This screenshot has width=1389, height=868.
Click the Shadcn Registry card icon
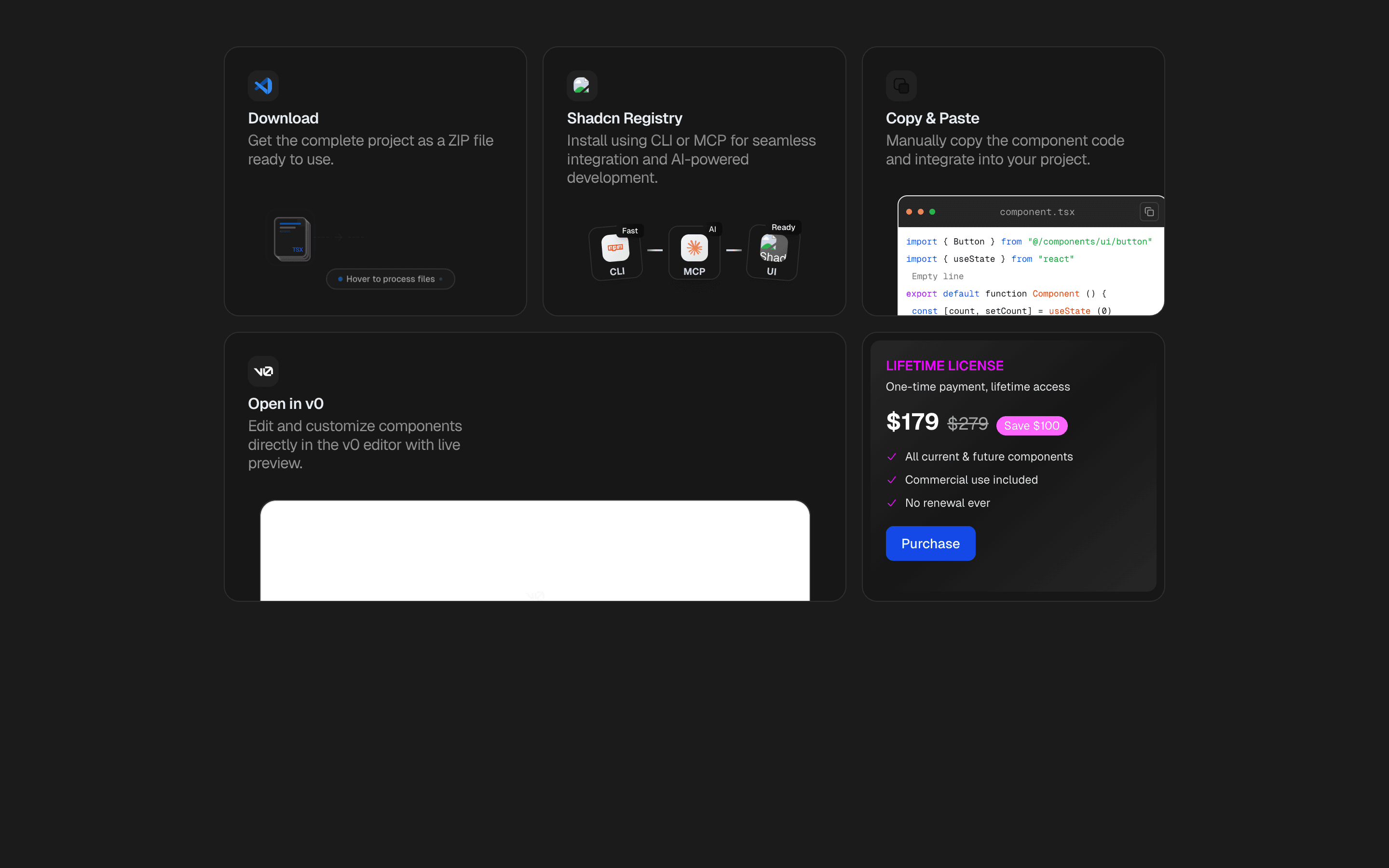pos(582,85)
